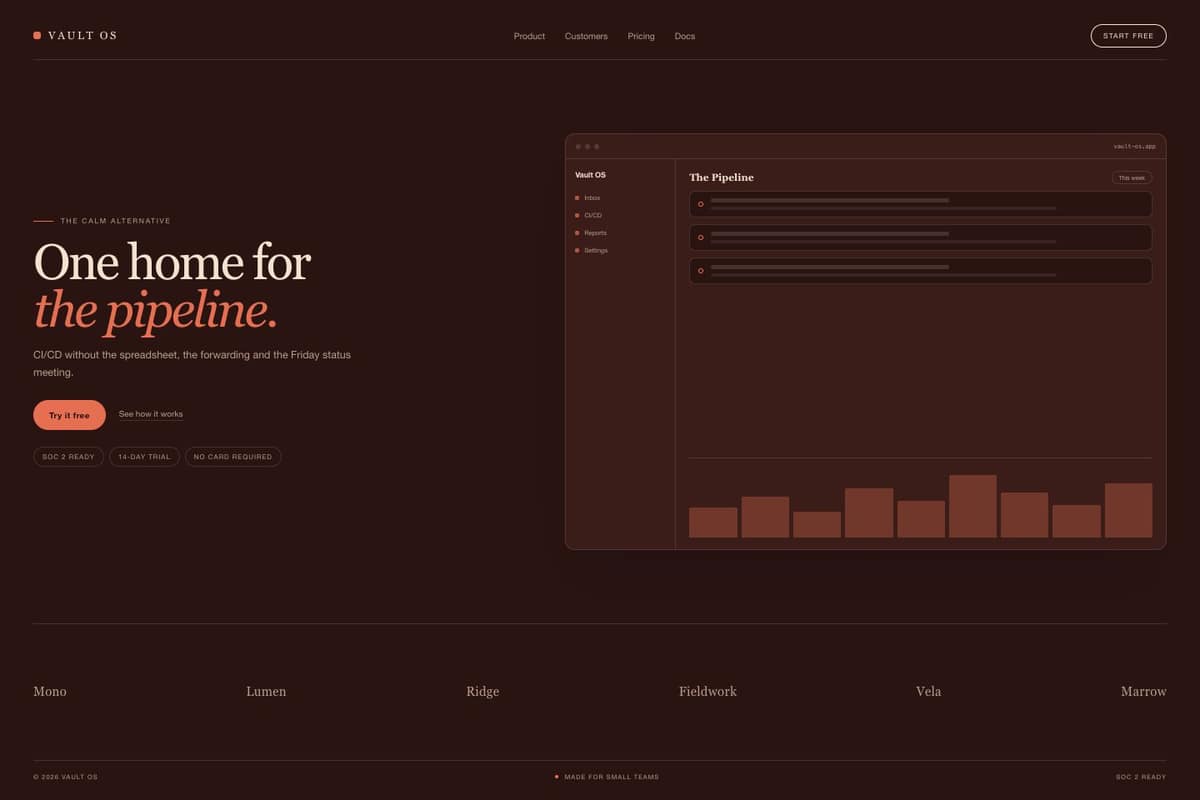The image size is (1200, 800).
Task: Click the vault-os.app address text
Action: (x=1134, y=146)
